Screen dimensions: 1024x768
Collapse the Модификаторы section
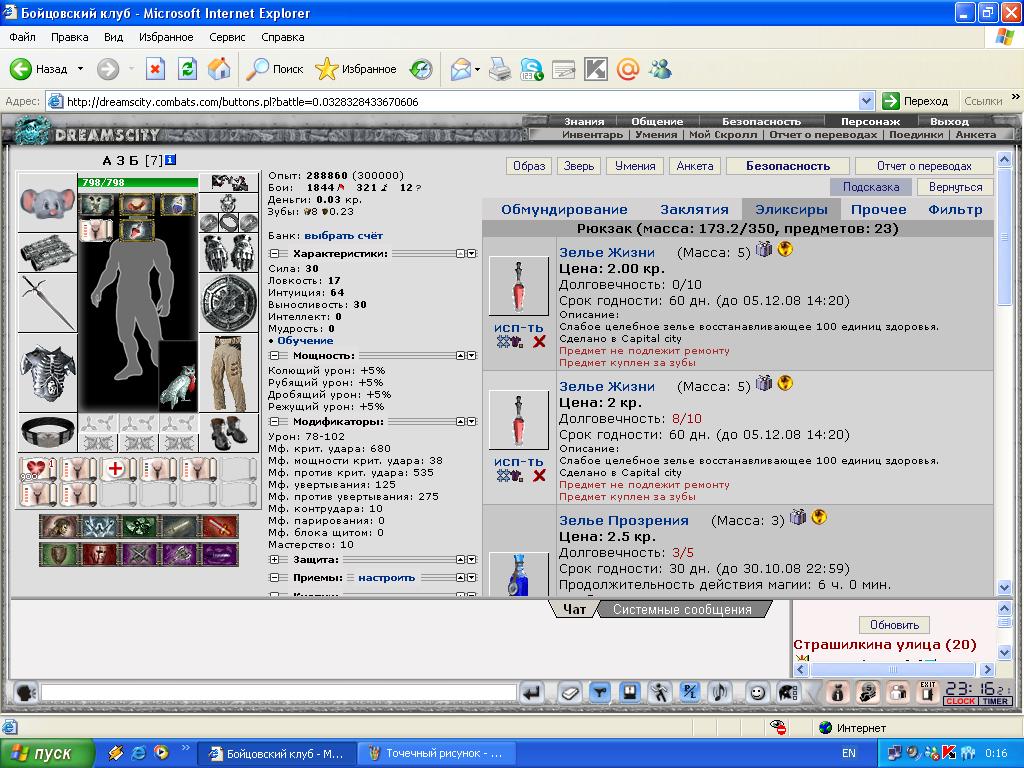click(x=274, y=422)
